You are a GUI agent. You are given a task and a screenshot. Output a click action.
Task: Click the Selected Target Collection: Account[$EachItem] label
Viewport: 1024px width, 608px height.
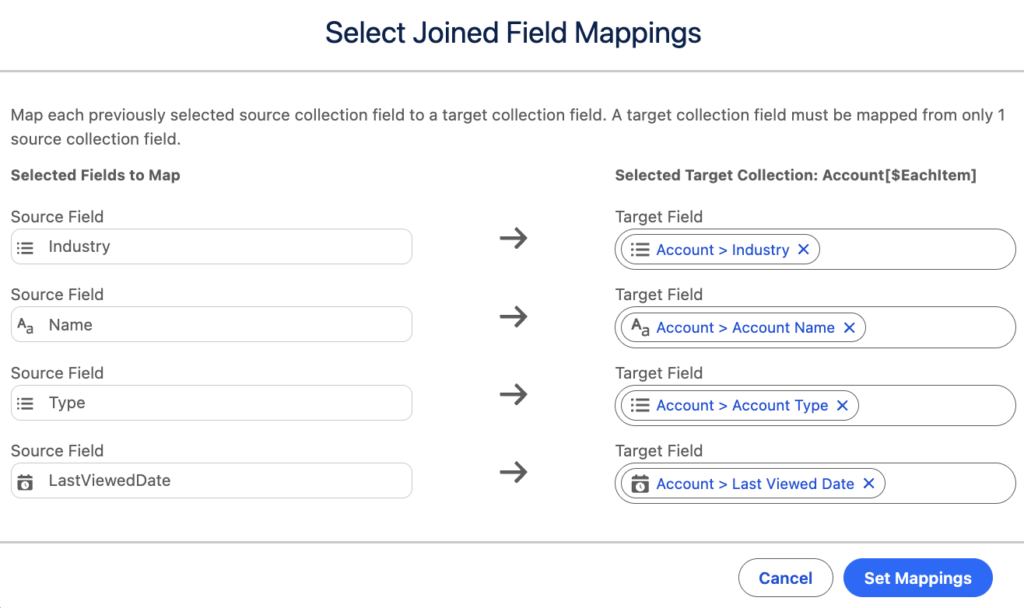click(x=795, y=175)
